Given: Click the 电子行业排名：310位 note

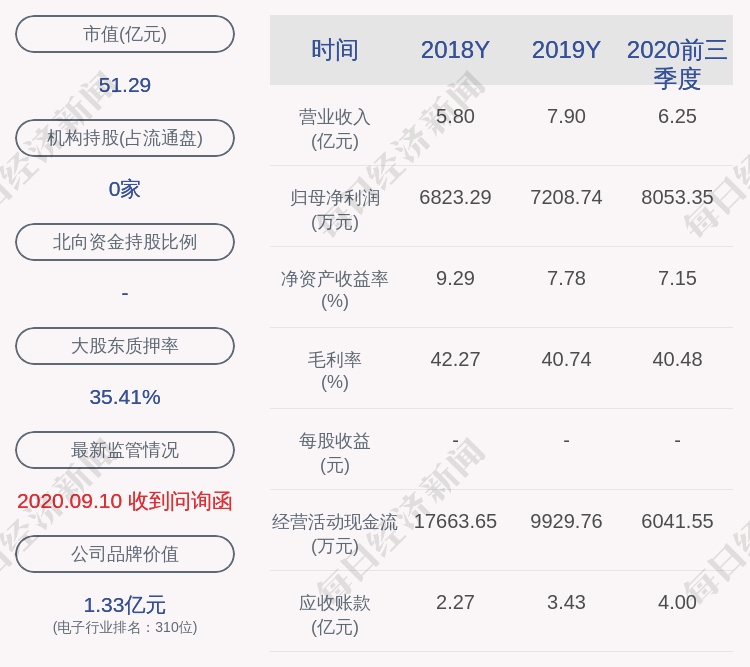Looking at the screenshot, I should (125, 627).
